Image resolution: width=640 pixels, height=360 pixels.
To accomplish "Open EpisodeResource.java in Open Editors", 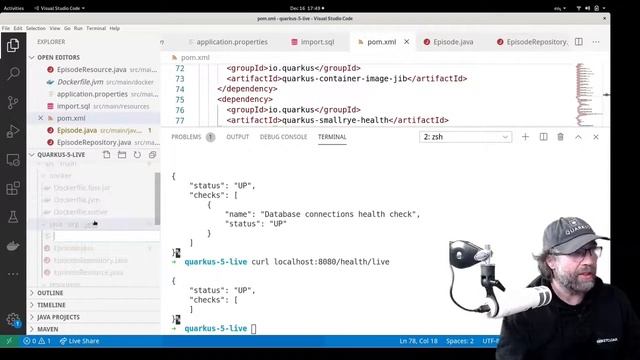I will click(x=95, y=70).
